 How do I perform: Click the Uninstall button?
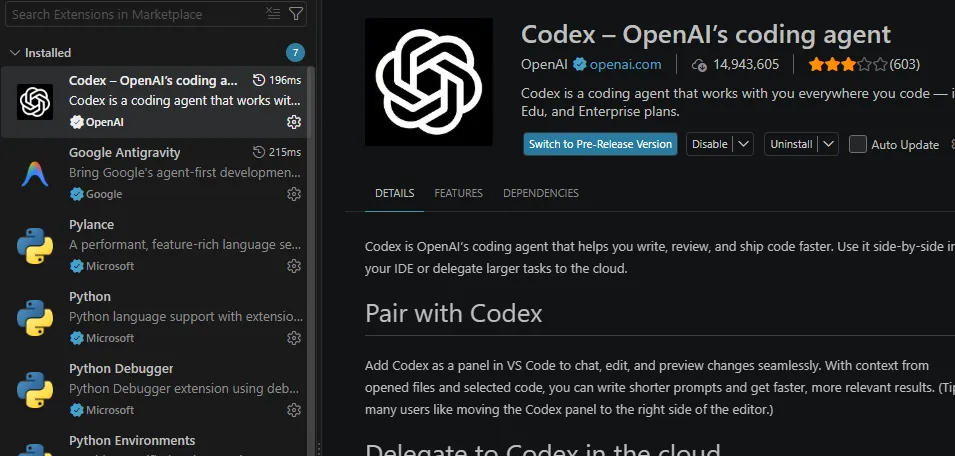791,144
